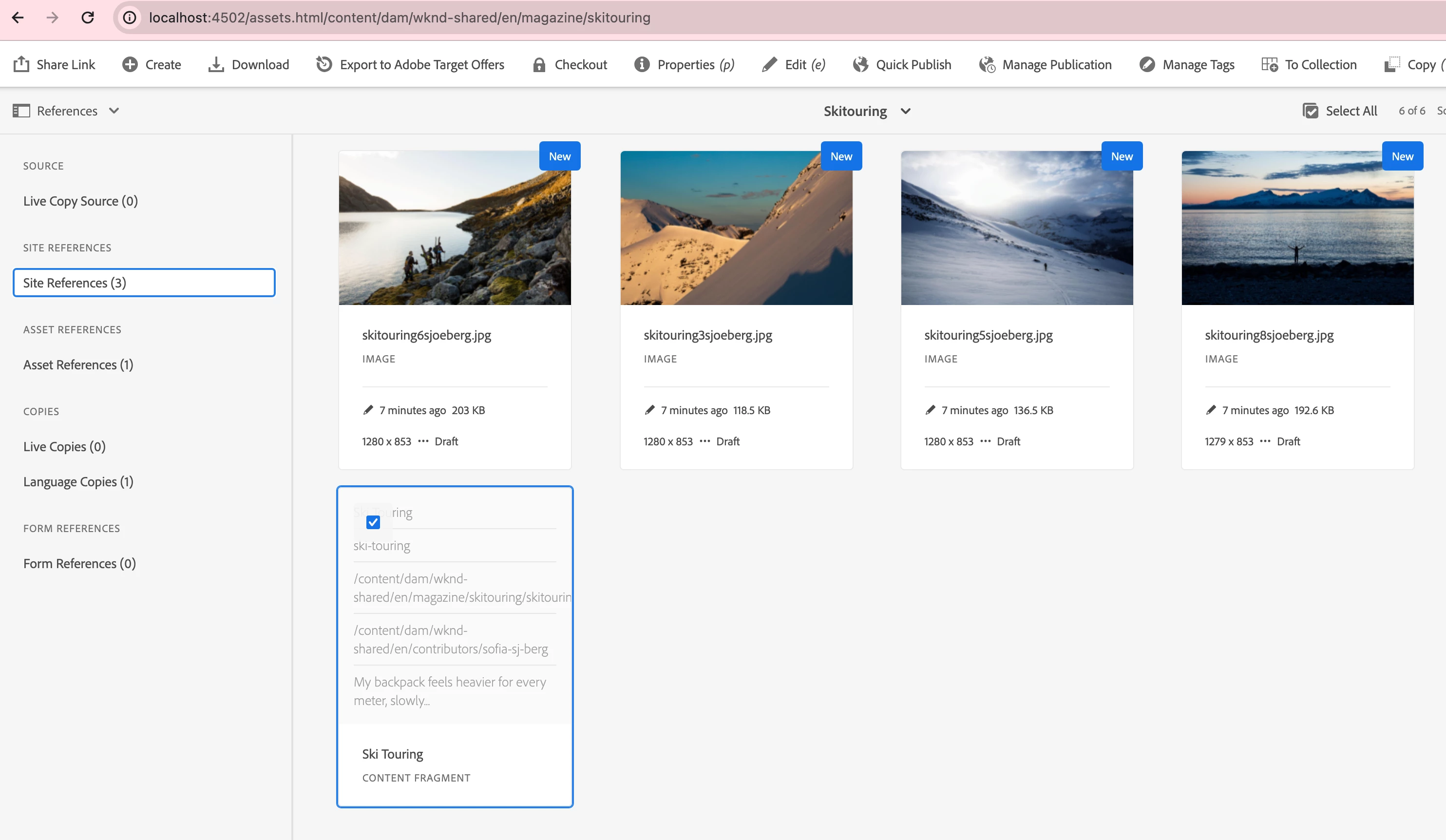Screen dimensions: 1446x840
Task: Open Asset References (1) item
Action: tap(78, 365)
